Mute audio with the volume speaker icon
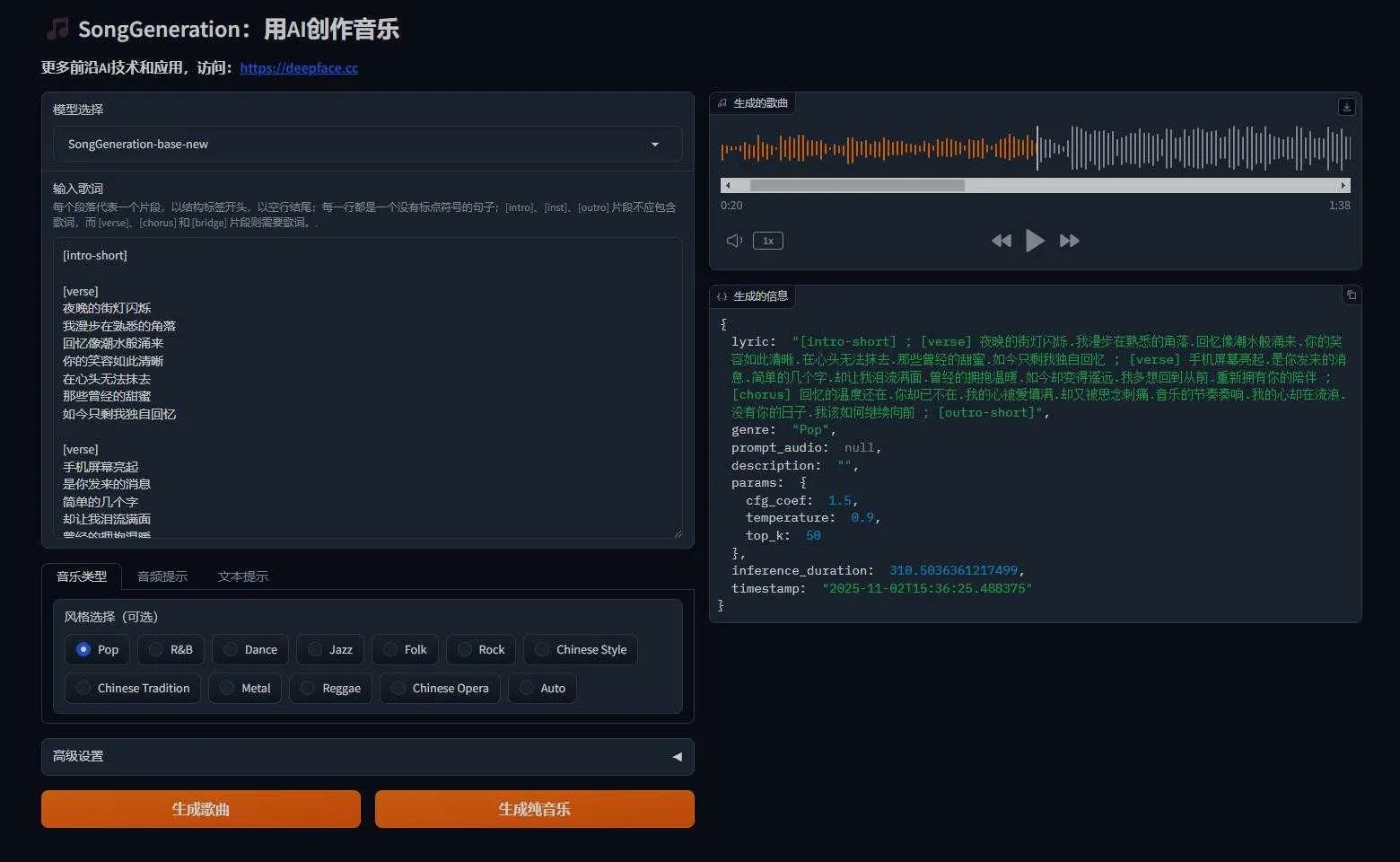This screenshot has width=1400, height=862. pos(734,241)
